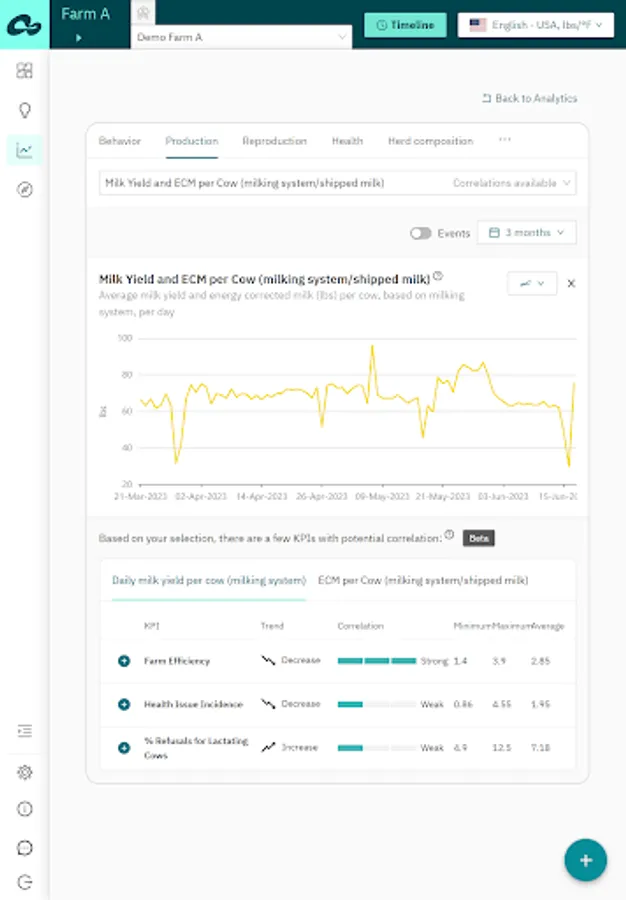Open the settings gear icon in sidebar

click(x=25, y=773)
